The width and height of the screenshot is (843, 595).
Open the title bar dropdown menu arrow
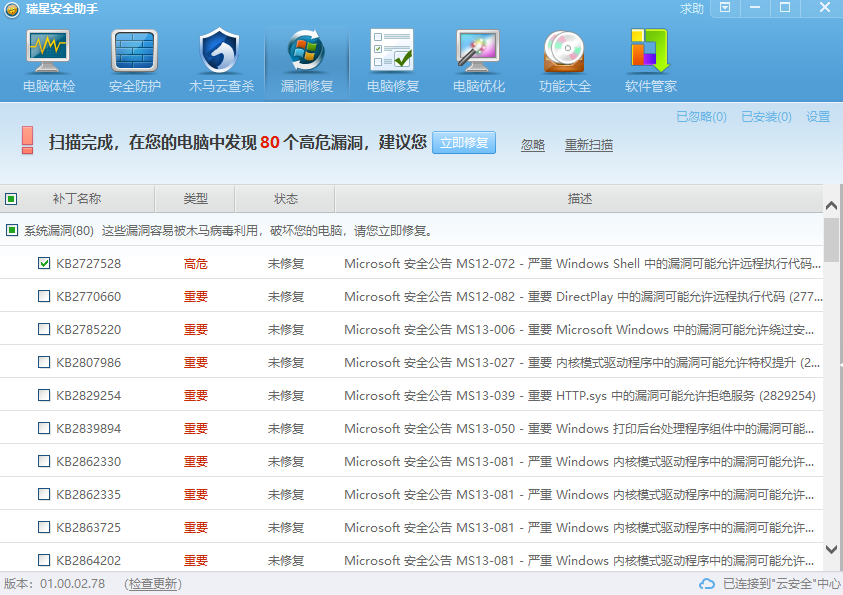coord(725,8)
